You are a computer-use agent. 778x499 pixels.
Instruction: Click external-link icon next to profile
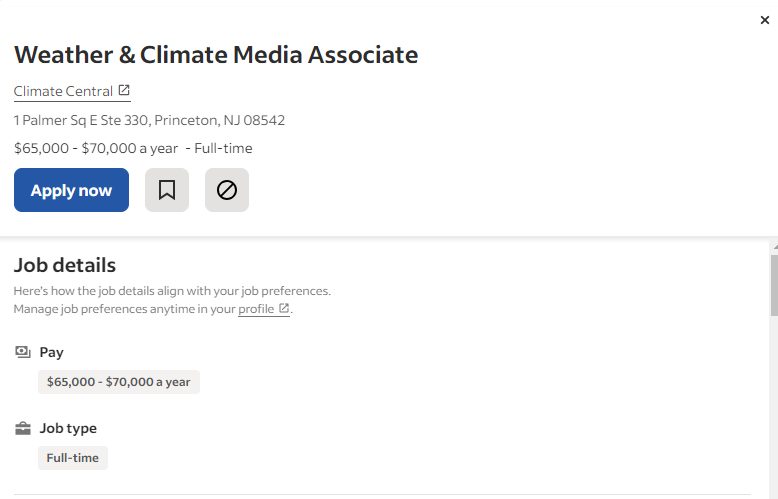(284, 309)
